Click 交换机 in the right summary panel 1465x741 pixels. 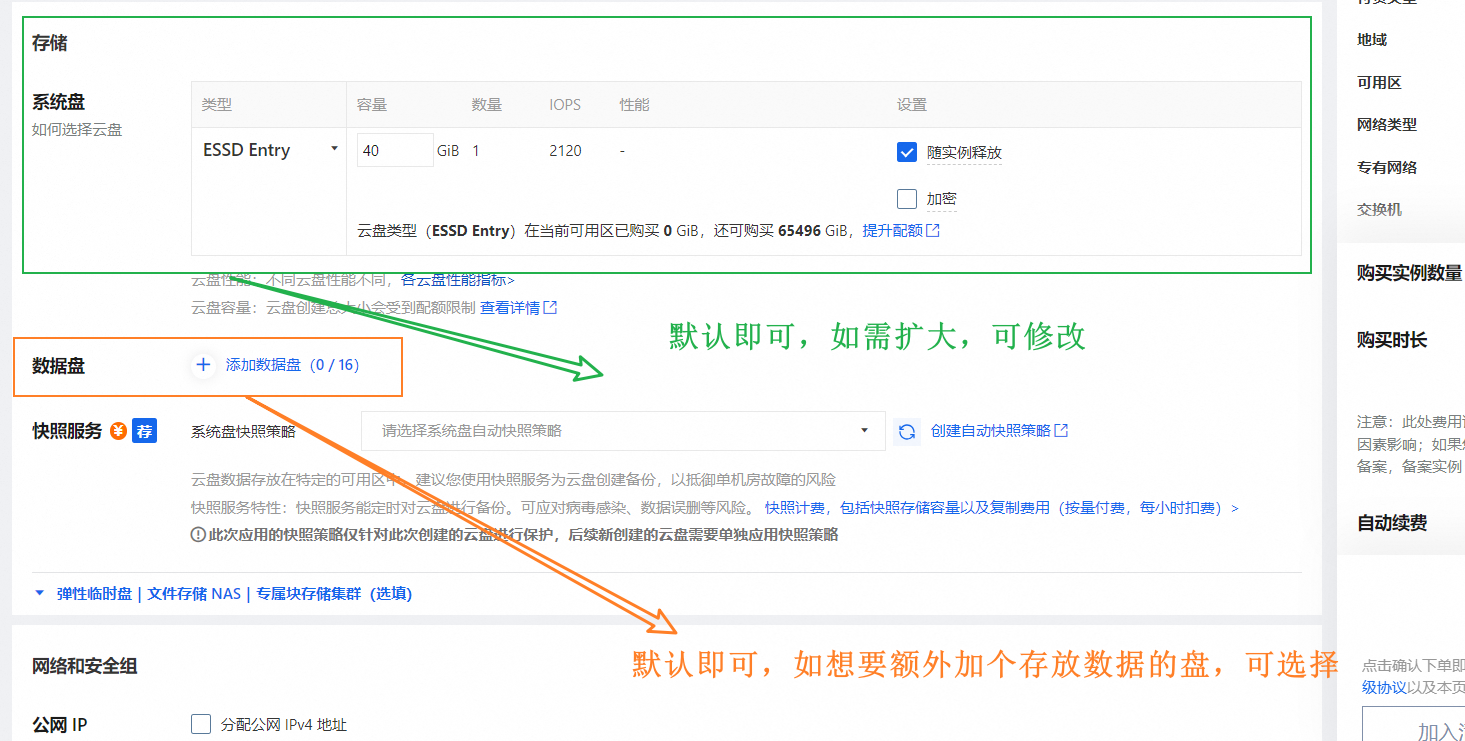pyautogui.click(x=1379, y=210)
